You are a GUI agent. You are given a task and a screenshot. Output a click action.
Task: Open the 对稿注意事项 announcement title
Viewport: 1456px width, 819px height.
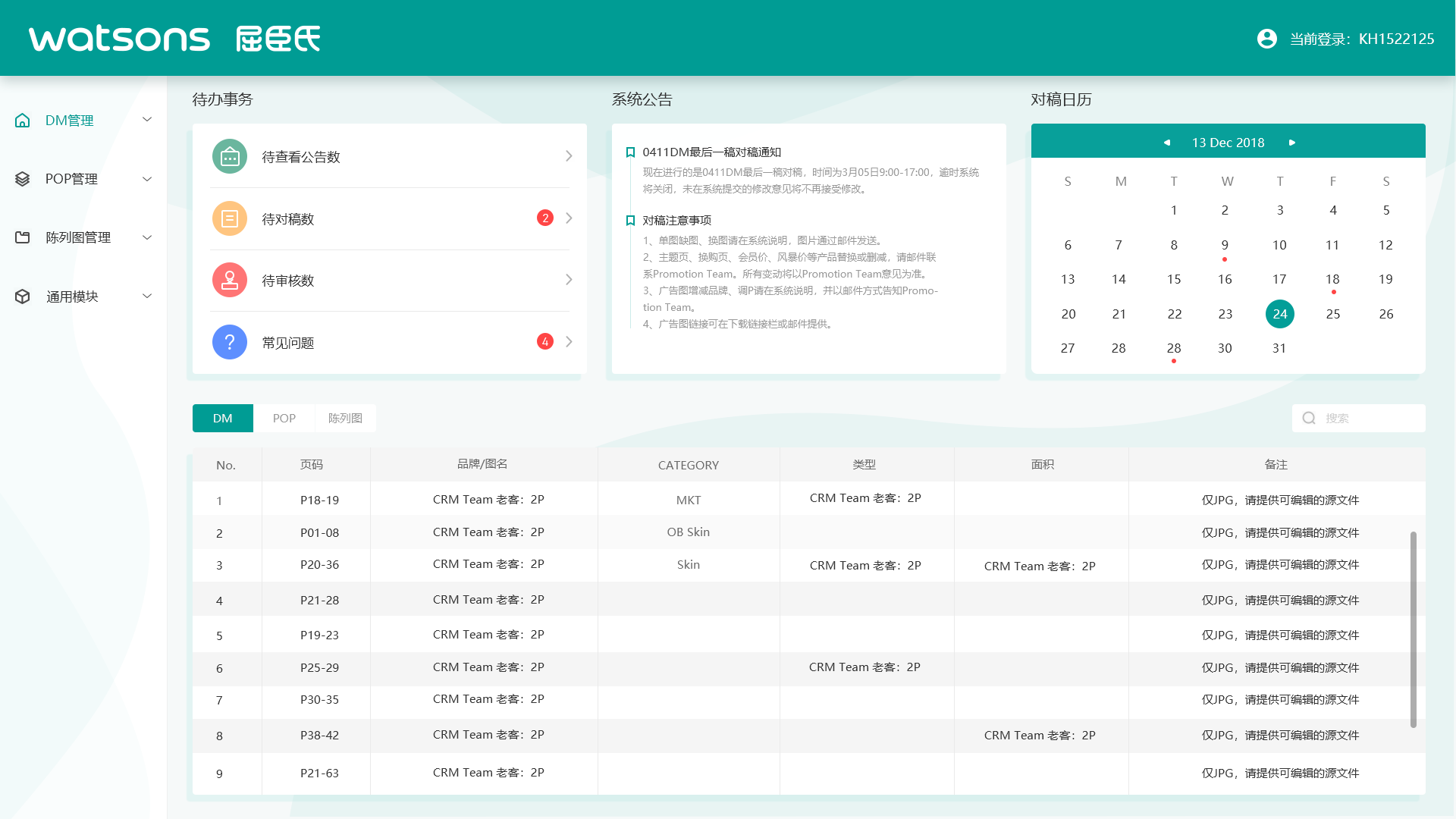677,221
